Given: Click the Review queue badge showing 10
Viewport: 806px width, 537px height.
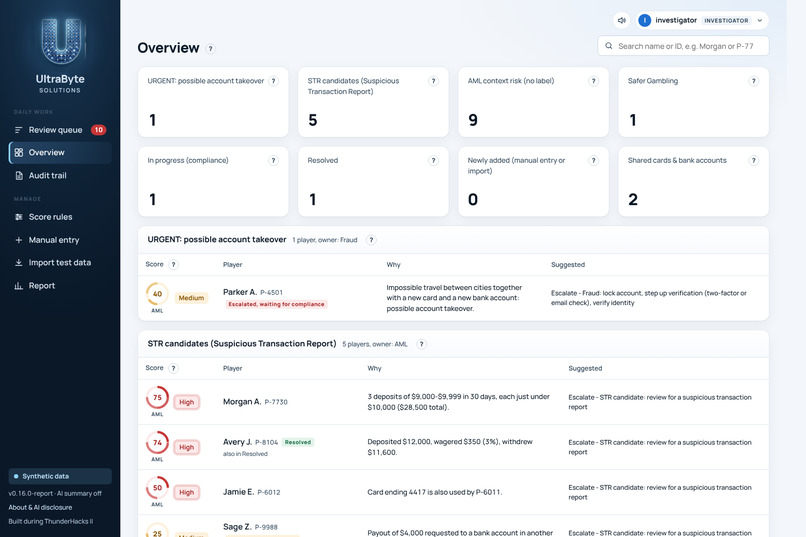Looking at the screenshot, I should (98, 130).
